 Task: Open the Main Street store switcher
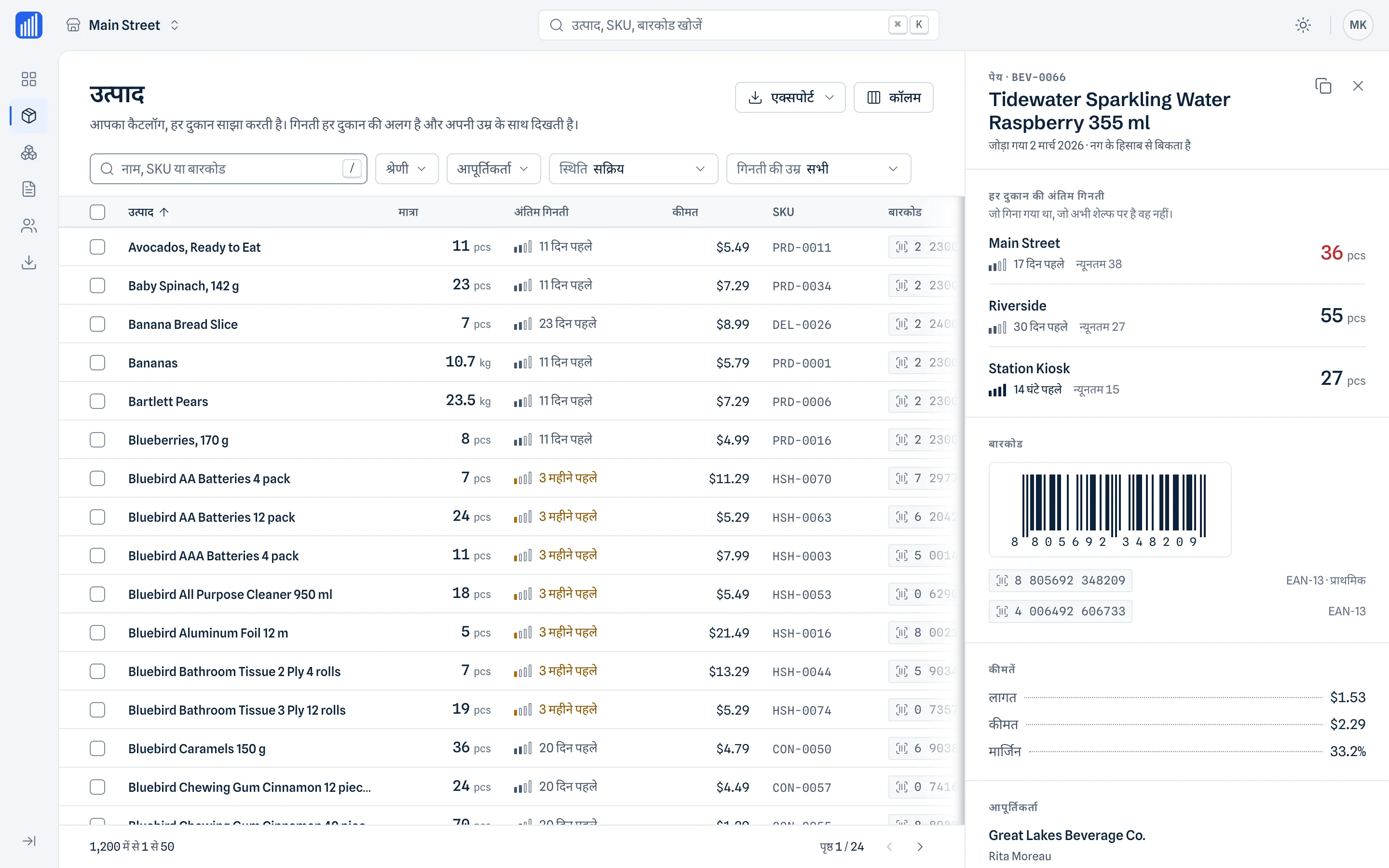[123, 25]
